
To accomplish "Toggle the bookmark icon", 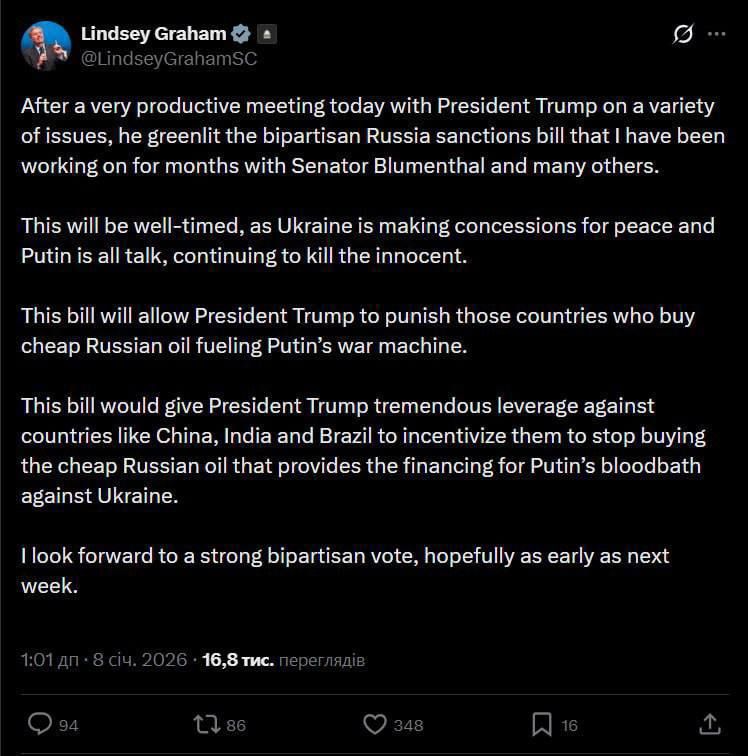I will [541, 724].
